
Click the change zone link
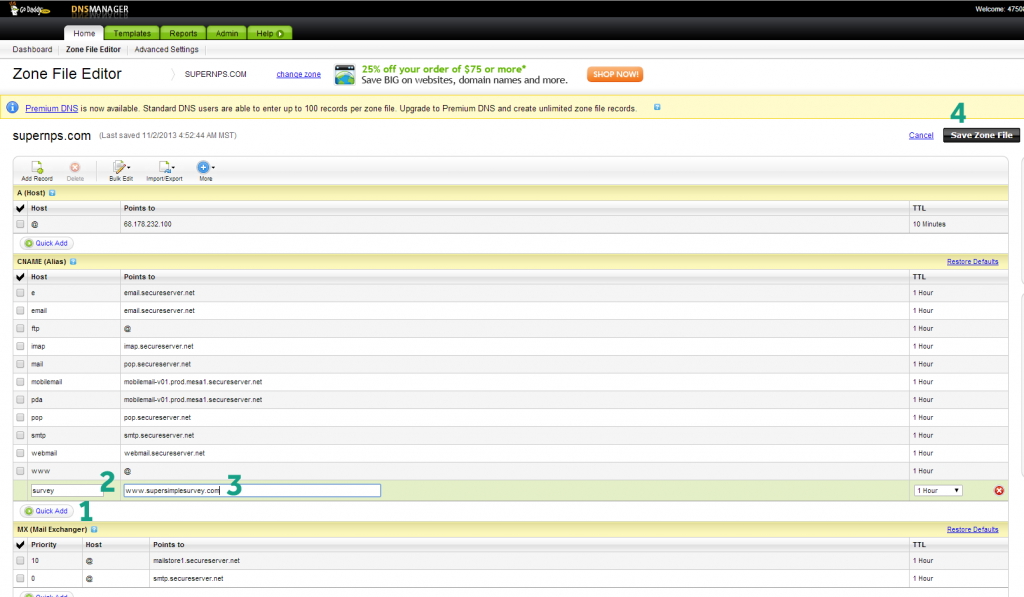coord(298,74)
